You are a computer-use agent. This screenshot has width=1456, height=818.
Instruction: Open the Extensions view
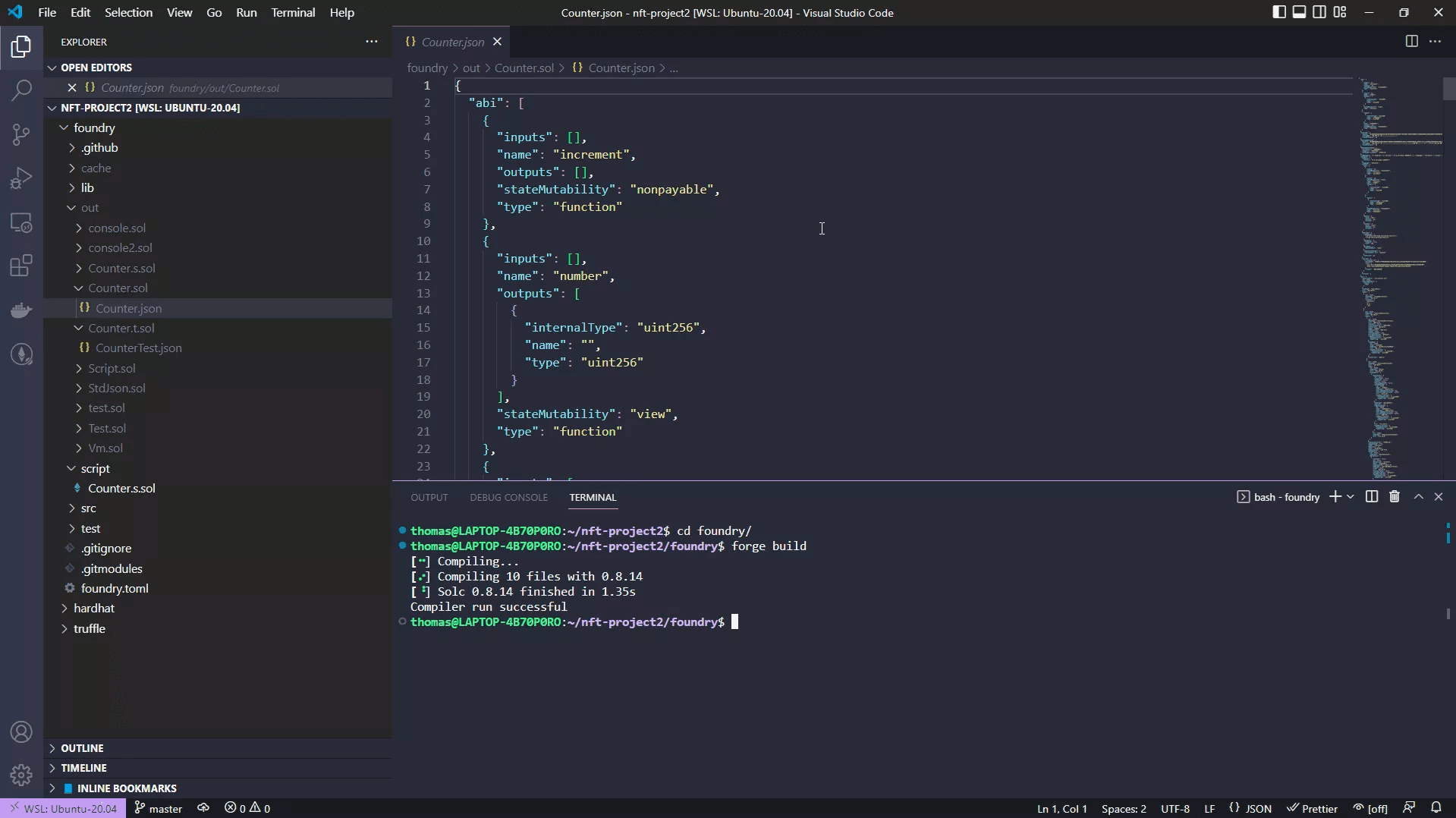pyautogui.click(x=21, y=266)
